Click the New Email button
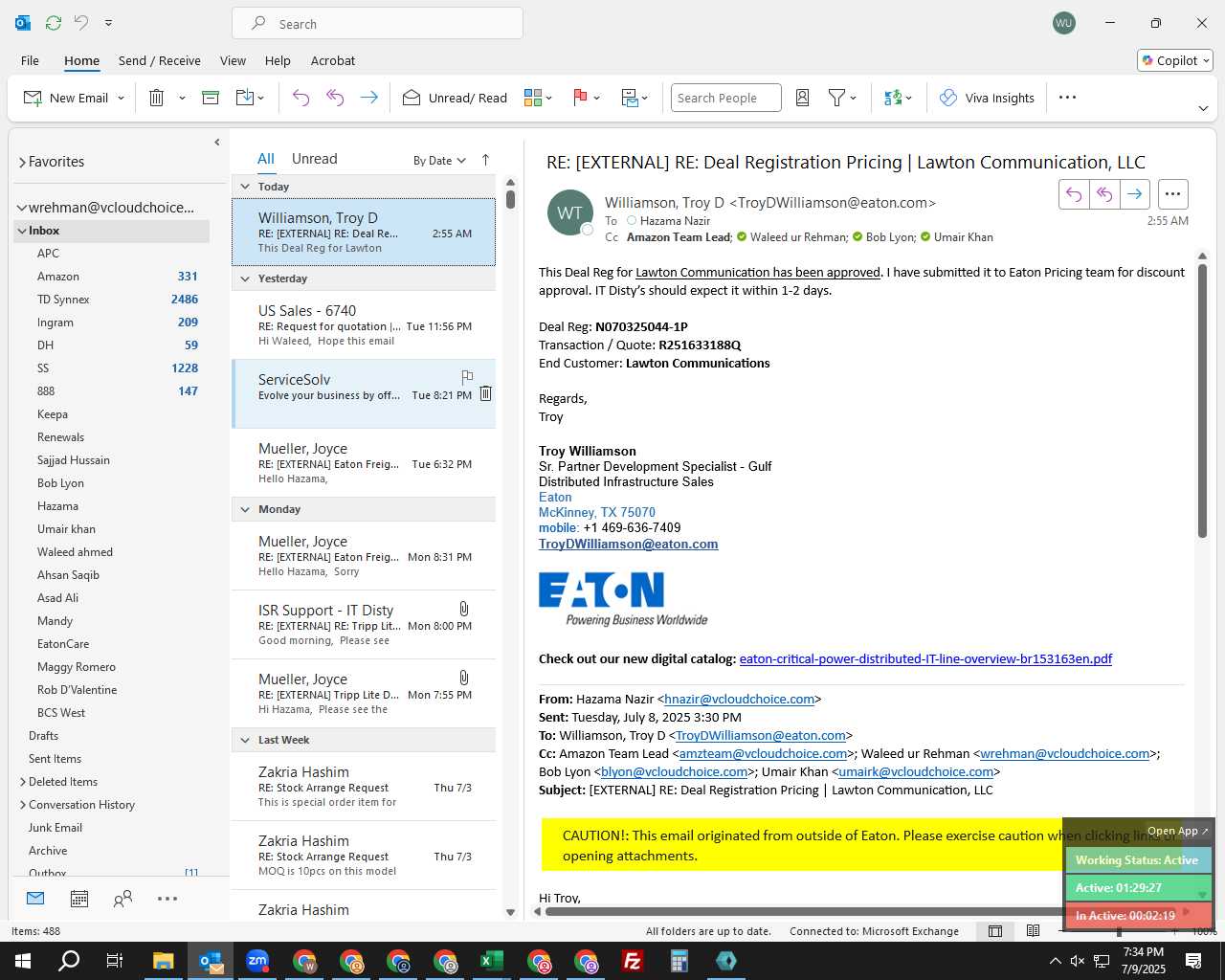The width and height of the screenshot is (1225, 980). click(x=65, y=98)
